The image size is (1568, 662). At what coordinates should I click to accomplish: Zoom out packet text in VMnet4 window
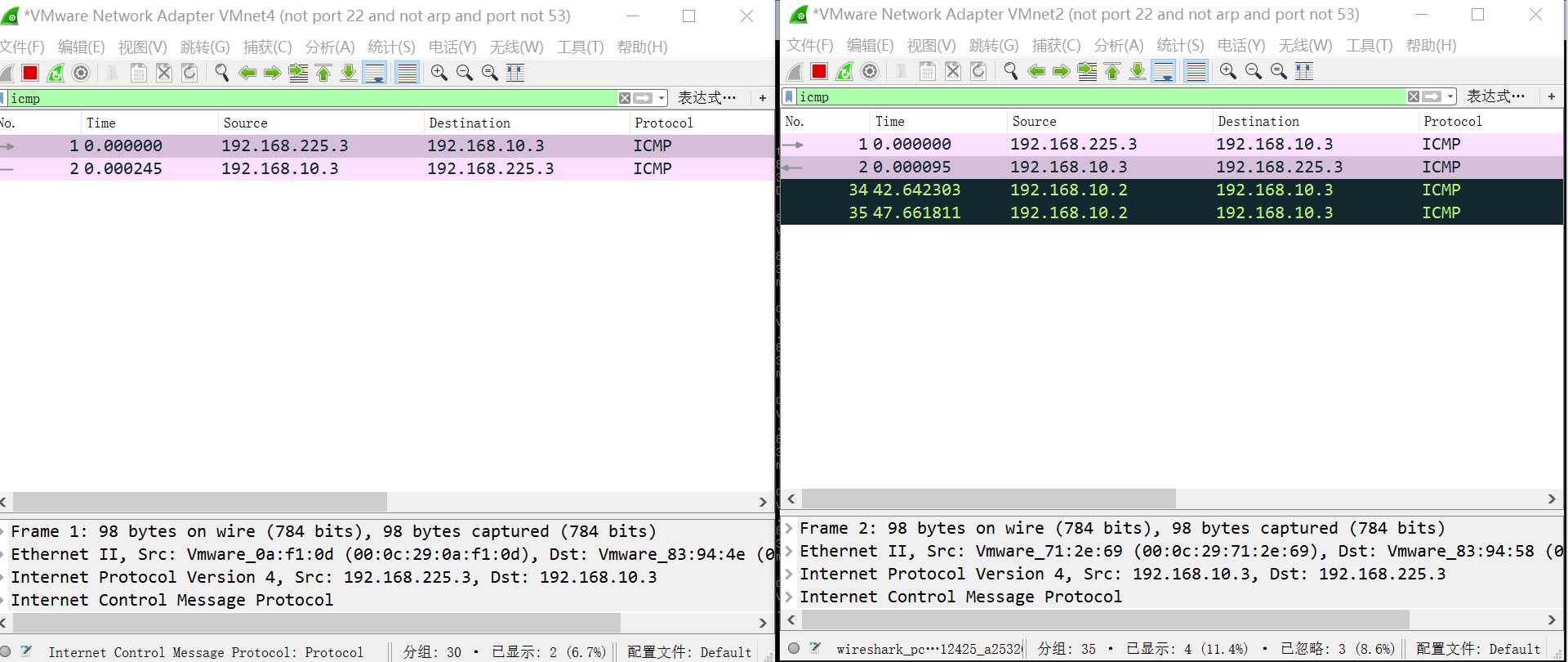pyautogui.click(x=465, y=73)
